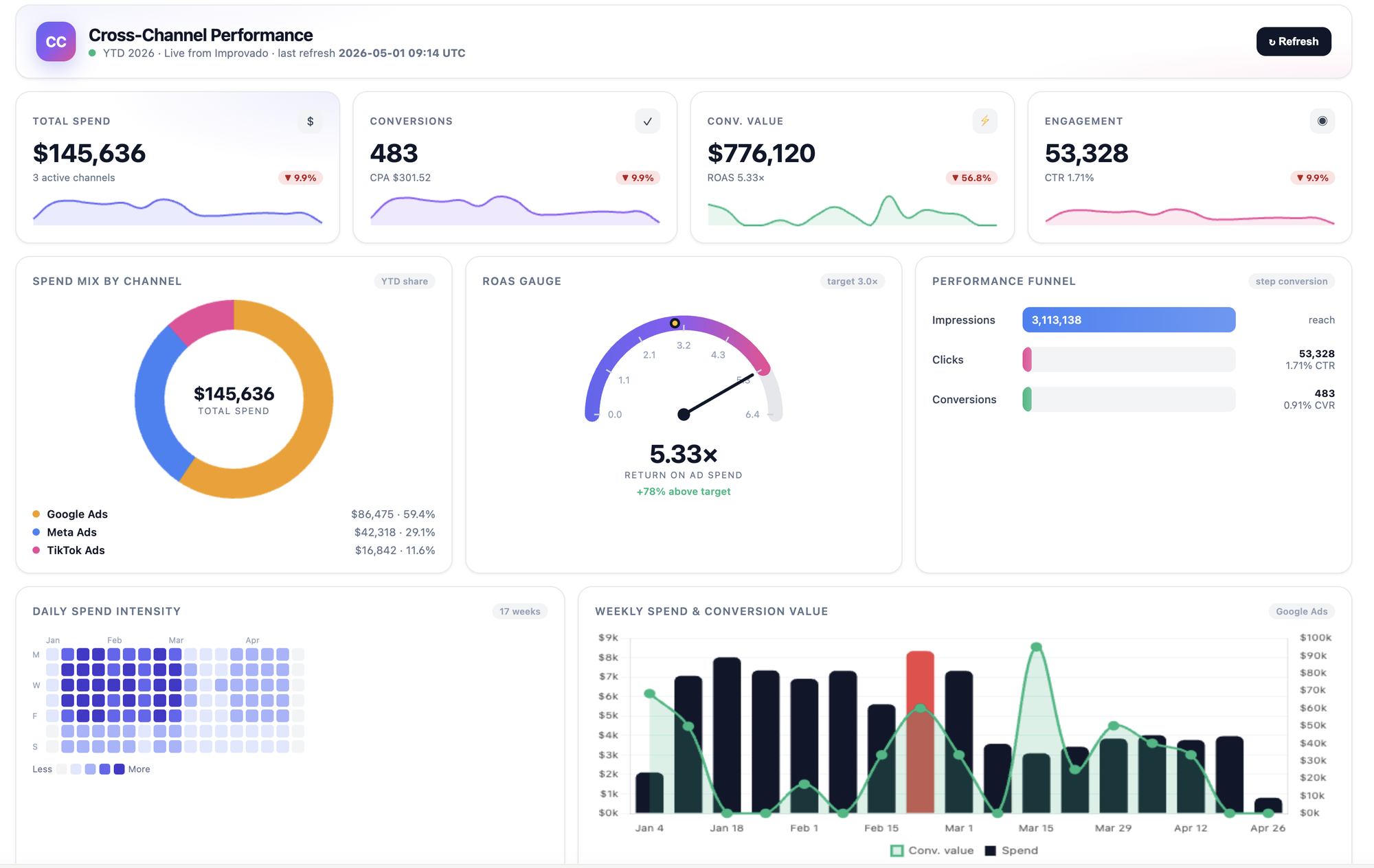The height and width of the screenshot is (868, 1374).
Task: Click the +78% above target text
Action: pyautogui.click(x=684, y=492)
